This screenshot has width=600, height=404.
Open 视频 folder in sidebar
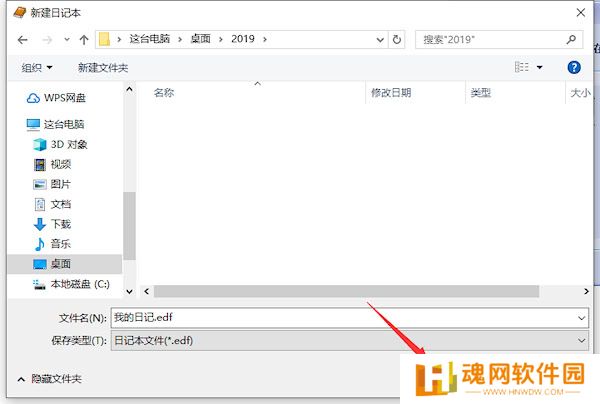point(52,165)
